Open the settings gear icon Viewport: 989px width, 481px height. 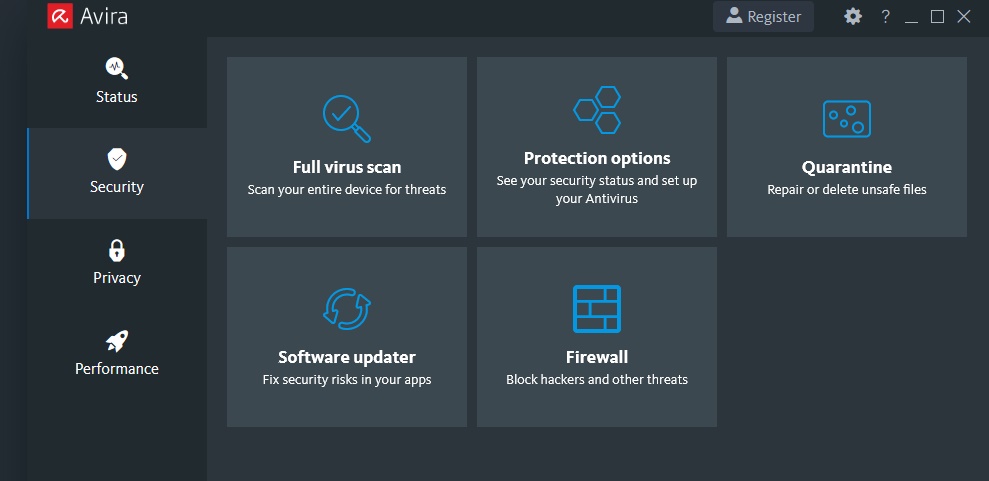pos(853,16)
